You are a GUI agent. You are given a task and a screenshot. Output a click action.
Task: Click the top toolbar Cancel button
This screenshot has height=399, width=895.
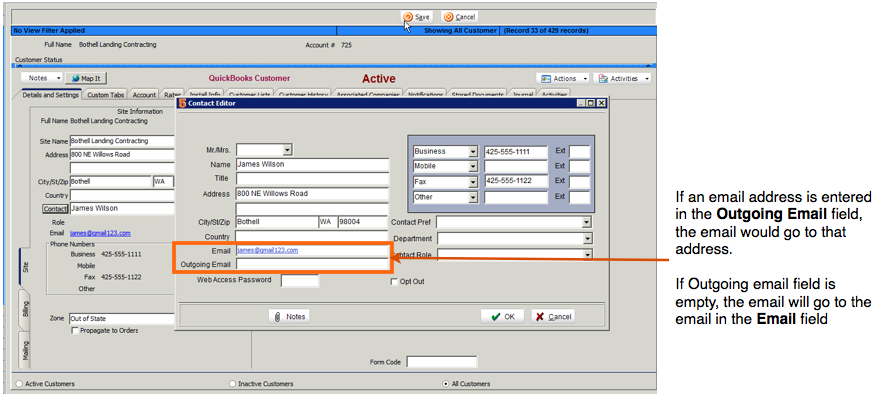point(460,17)
